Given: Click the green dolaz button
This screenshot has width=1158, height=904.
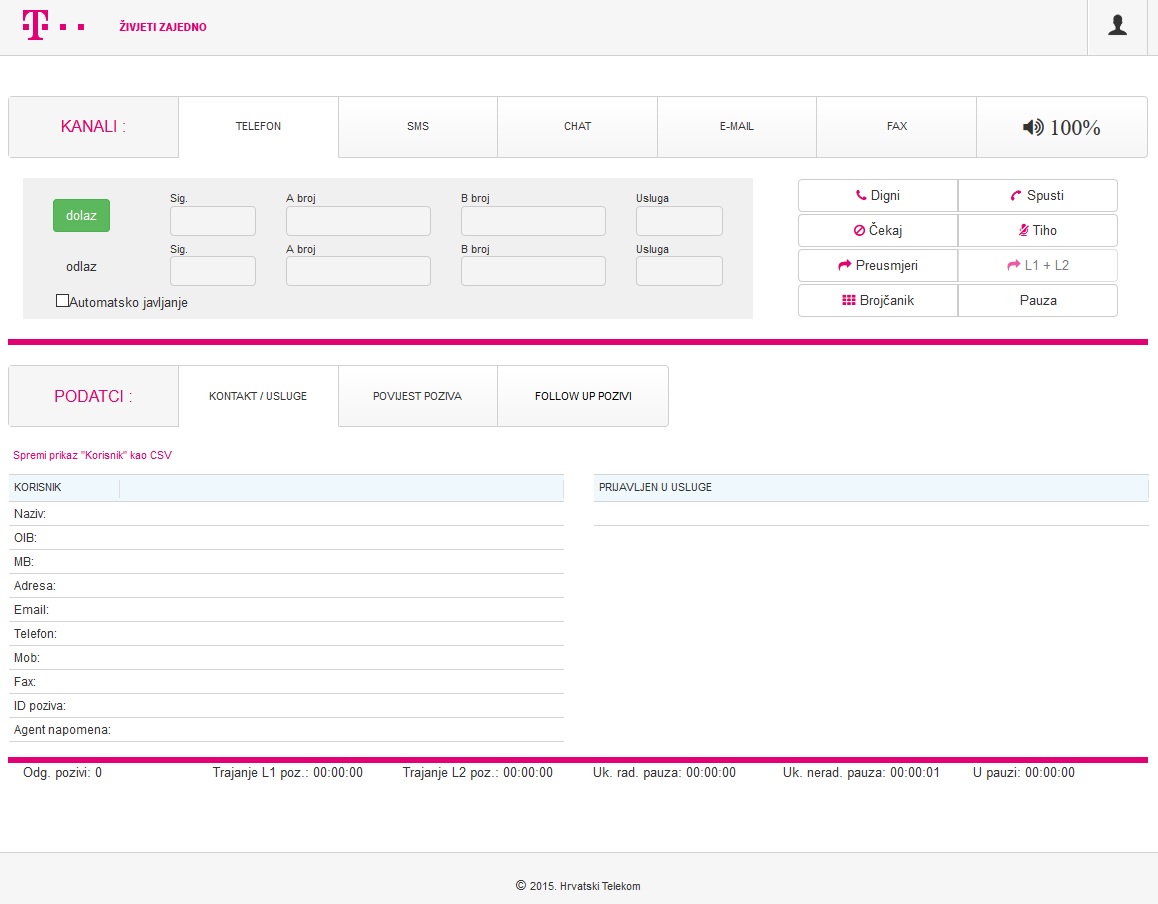Looking at the screenshot, I should [81, 216].
